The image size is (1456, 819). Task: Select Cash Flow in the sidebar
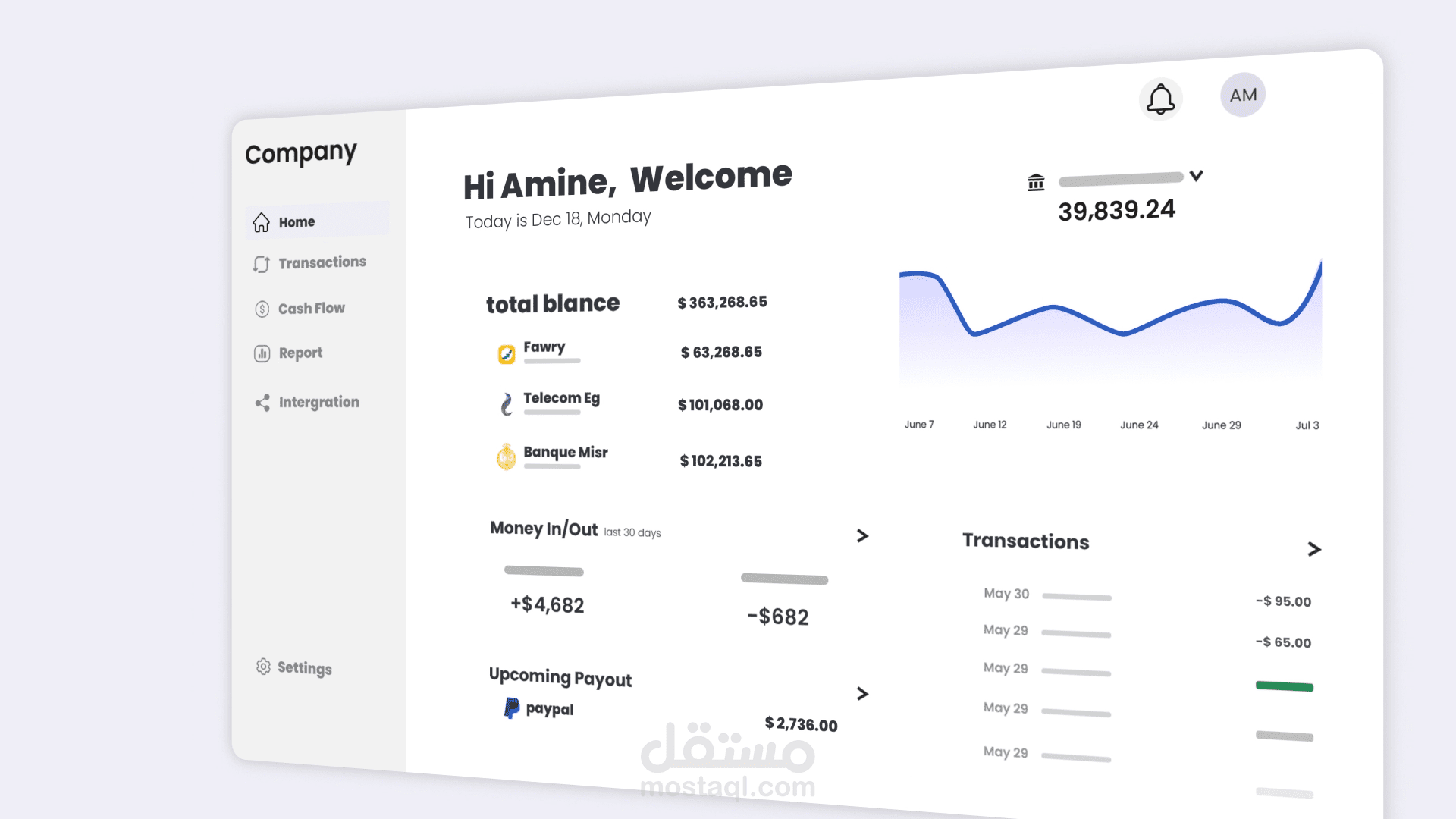311,309
